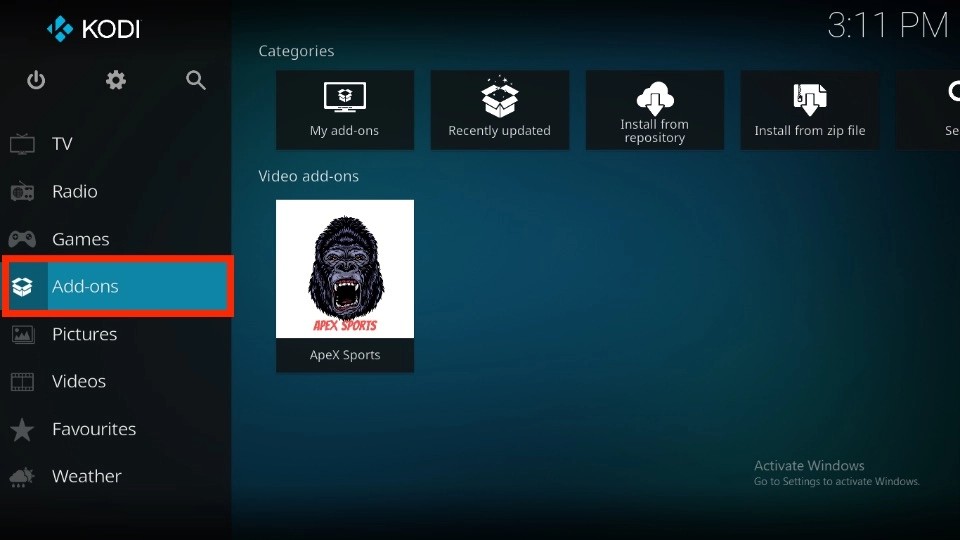This screenshot has width=960, height=540.
Task: Click the Weather cloud icon
Action: click(22, 477)
